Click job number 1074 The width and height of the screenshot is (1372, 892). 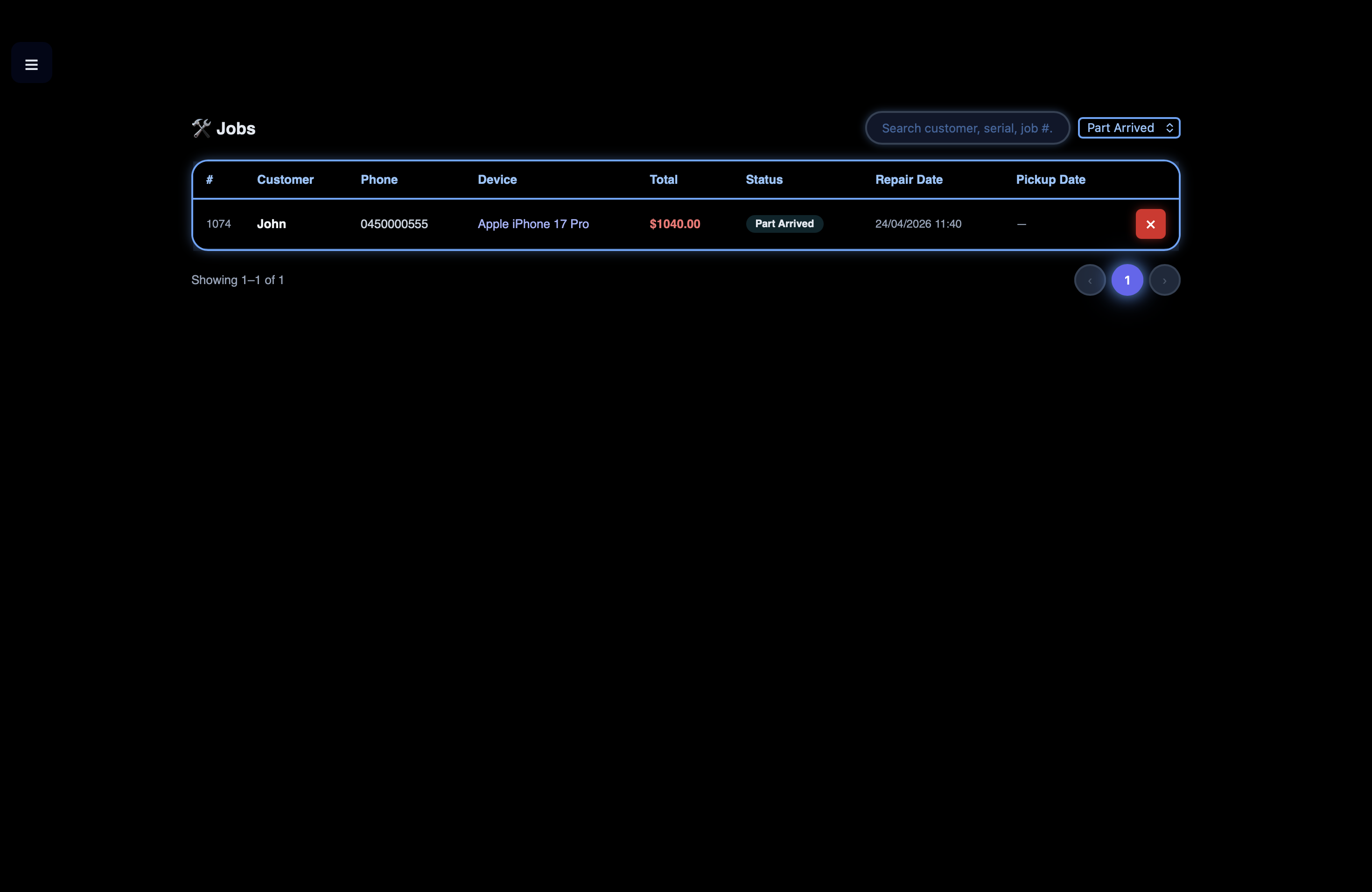(x=218, y=223)
